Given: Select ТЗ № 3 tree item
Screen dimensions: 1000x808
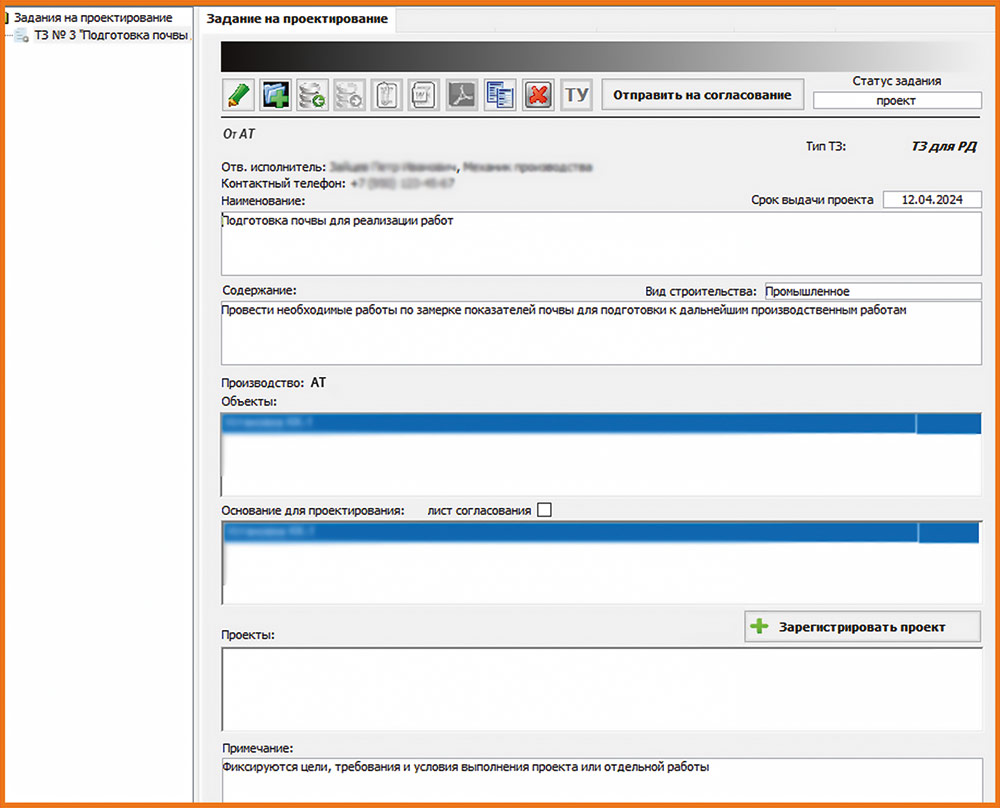Looking at the screenshot, I should tap(110, 36).
